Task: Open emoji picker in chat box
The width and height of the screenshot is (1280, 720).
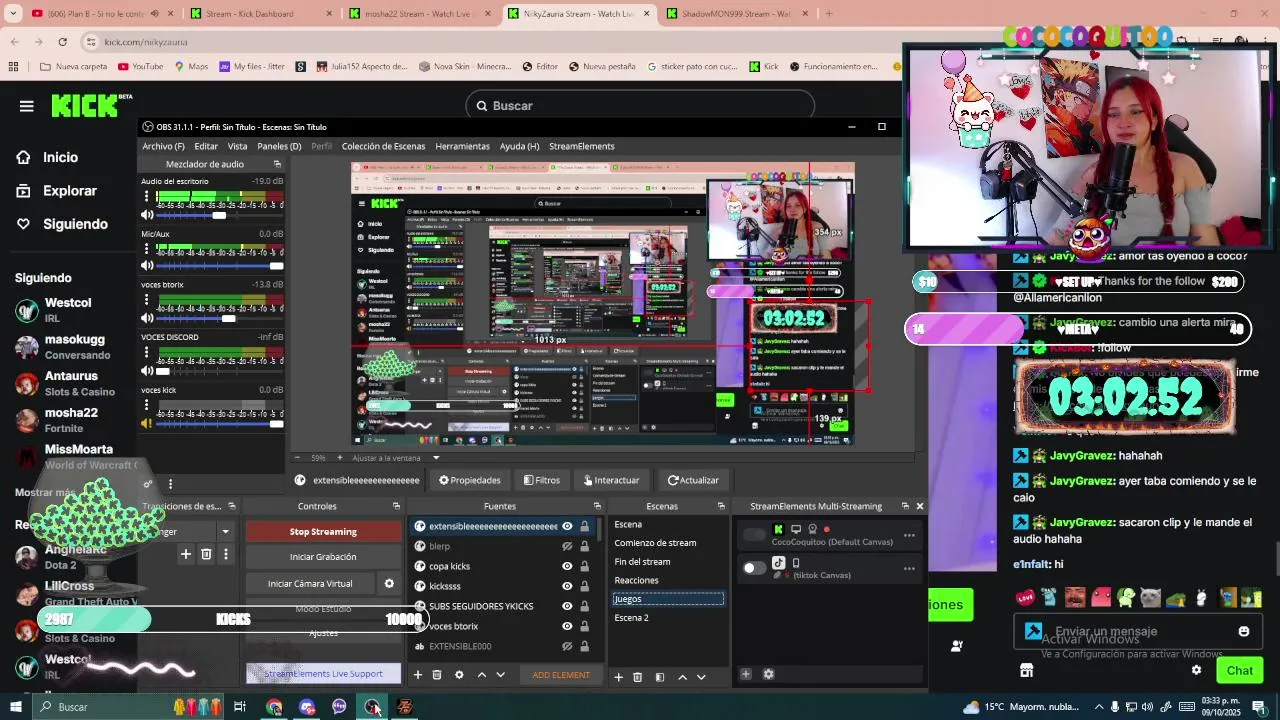Action: click(x=1244, y=632)
